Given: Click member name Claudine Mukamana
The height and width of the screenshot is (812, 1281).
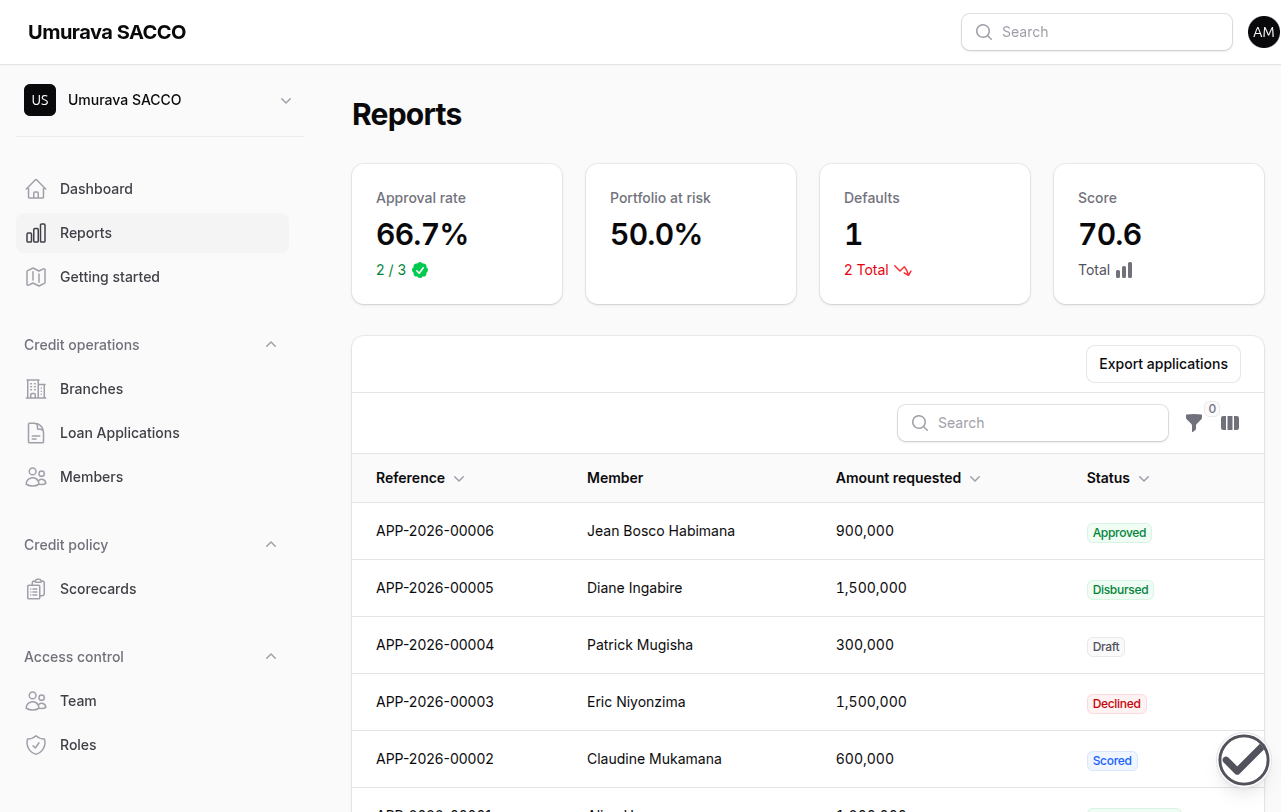Looking at the screenshot, I should click(654, 759).
